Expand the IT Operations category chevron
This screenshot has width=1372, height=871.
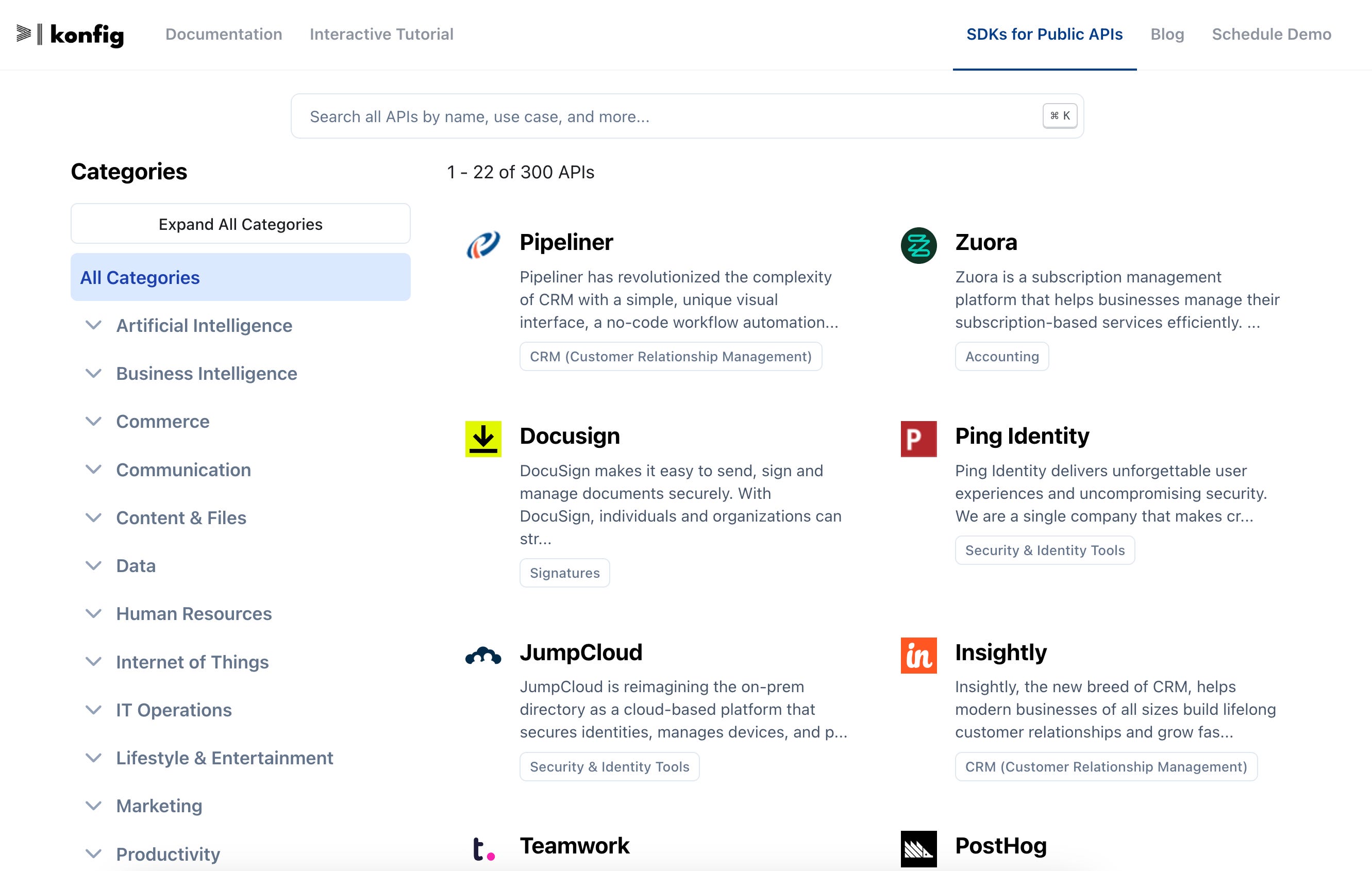pos(93,710)
